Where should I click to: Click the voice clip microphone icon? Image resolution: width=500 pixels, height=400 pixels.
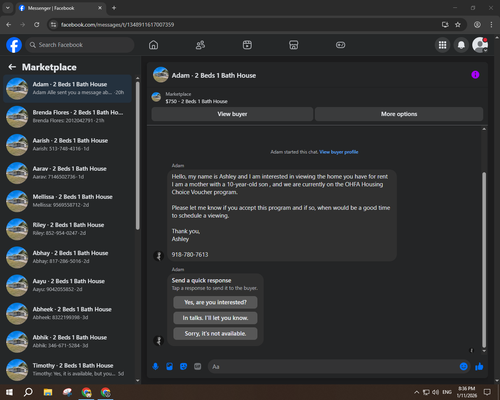[x=155, y=367]
